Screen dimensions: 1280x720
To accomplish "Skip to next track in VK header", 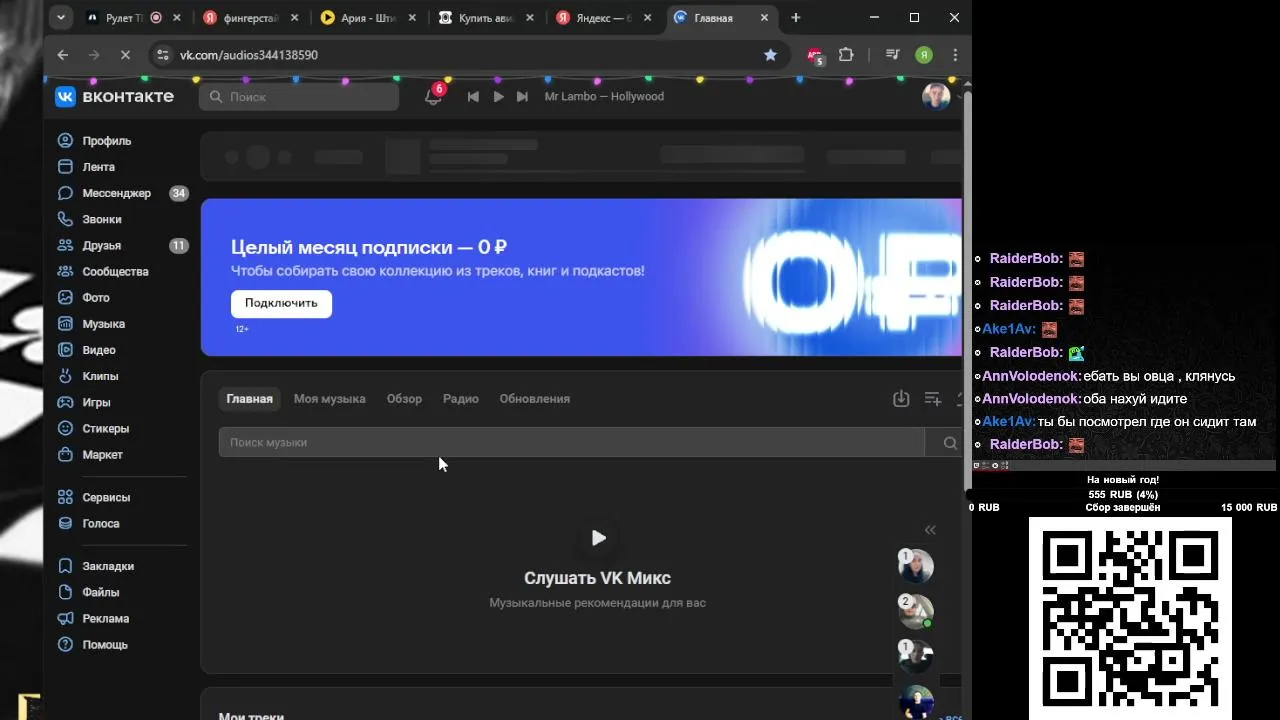I will click(x=522, y=97).
